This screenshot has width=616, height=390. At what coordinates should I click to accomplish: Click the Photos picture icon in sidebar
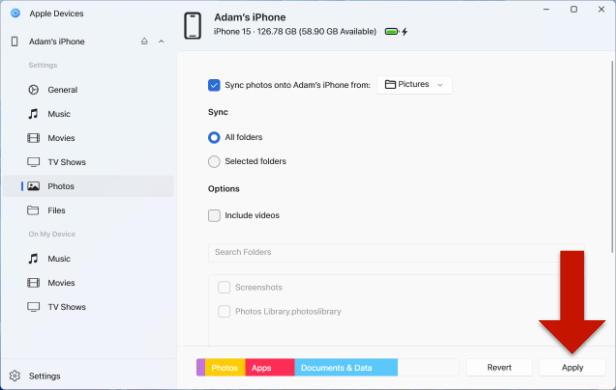tap(33, 186)
